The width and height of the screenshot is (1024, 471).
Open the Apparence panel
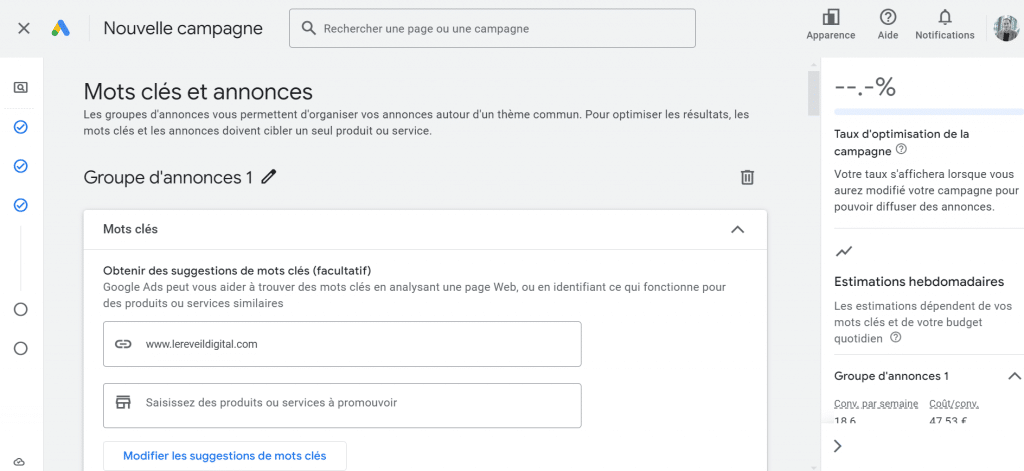(x=831, y=25)
